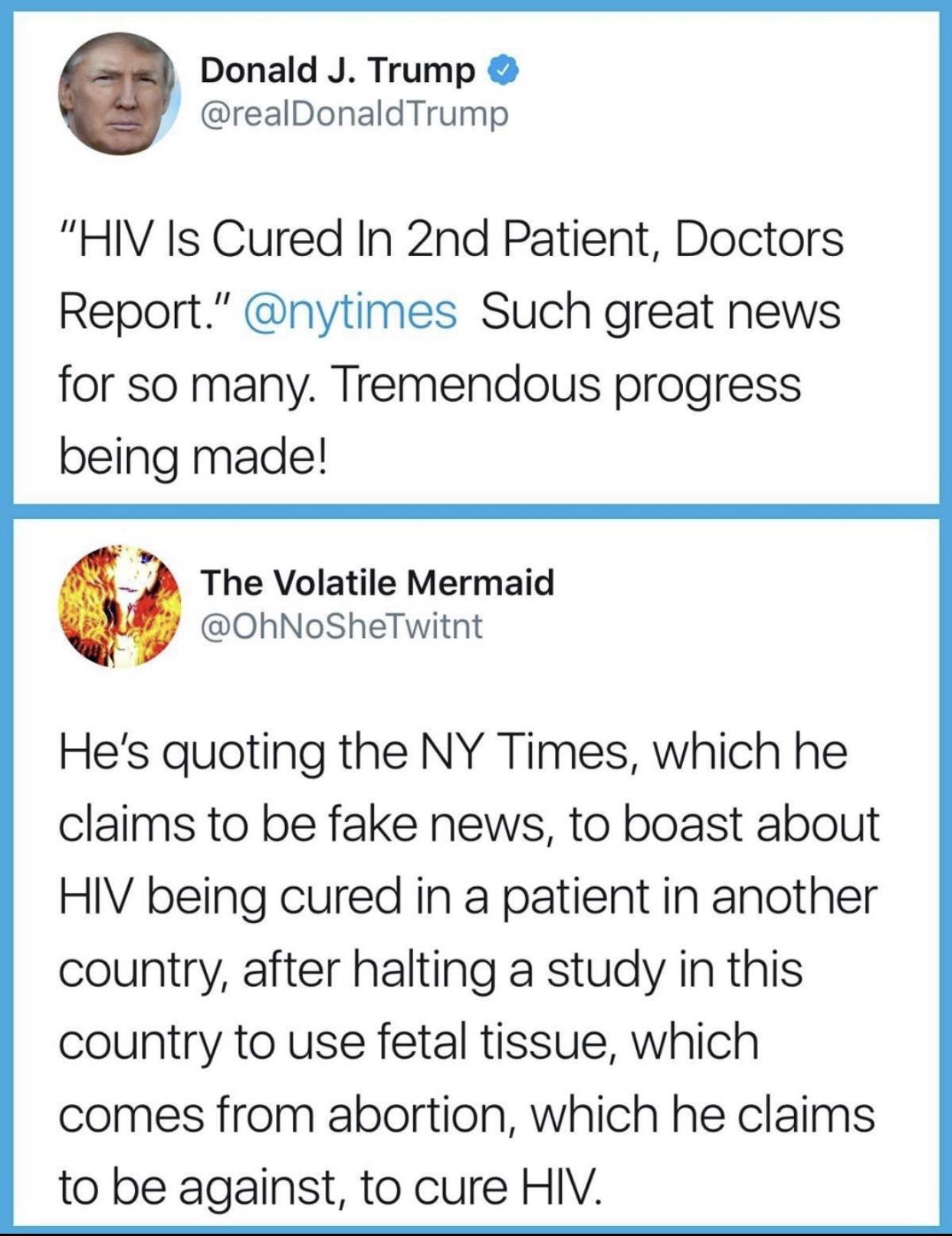
Task: Click the words "Such great news"
Action: click(x=661, y=312)
